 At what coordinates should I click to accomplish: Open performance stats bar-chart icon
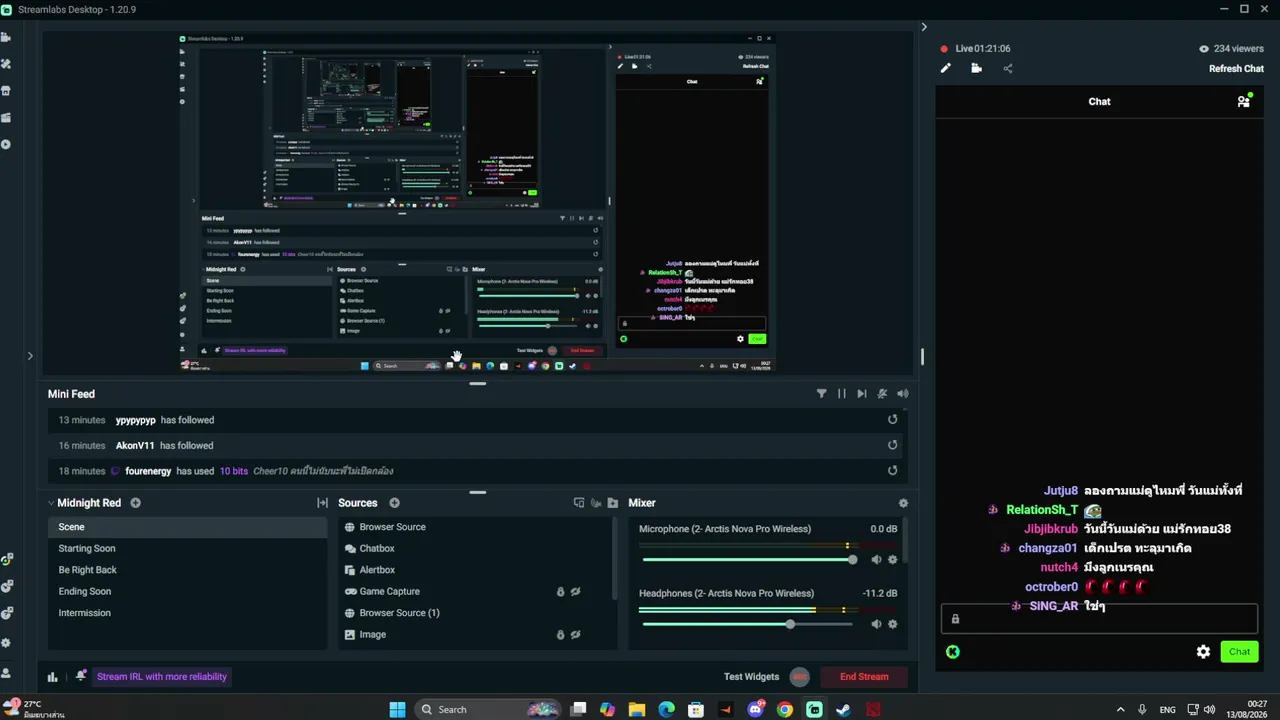(x=52, y=677)
